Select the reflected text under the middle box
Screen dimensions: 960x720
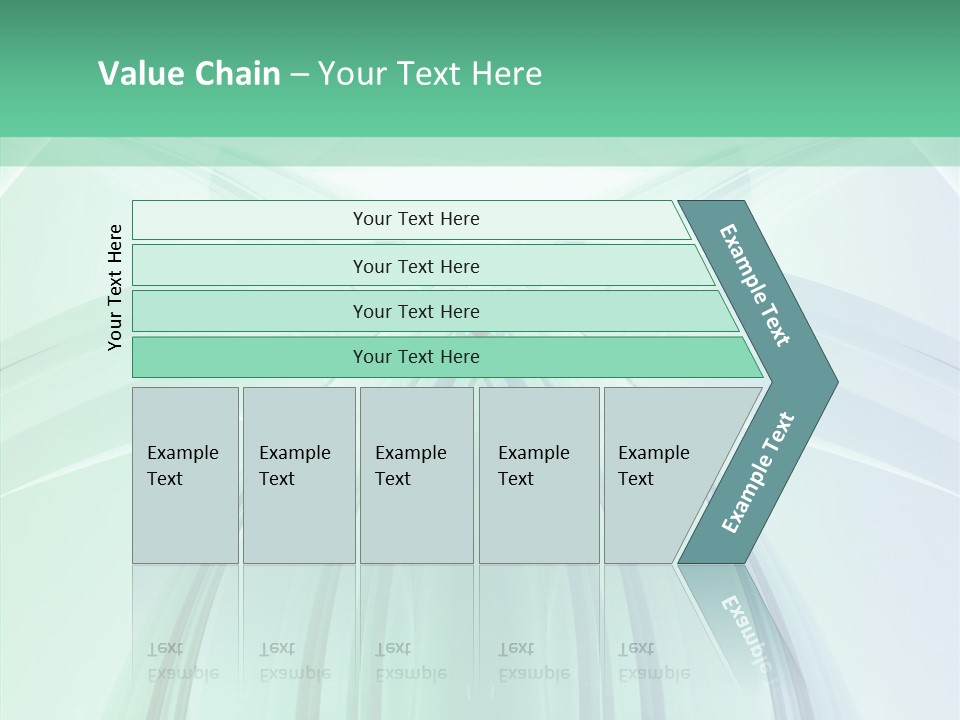pyautogui.click(x=410, y=661)
